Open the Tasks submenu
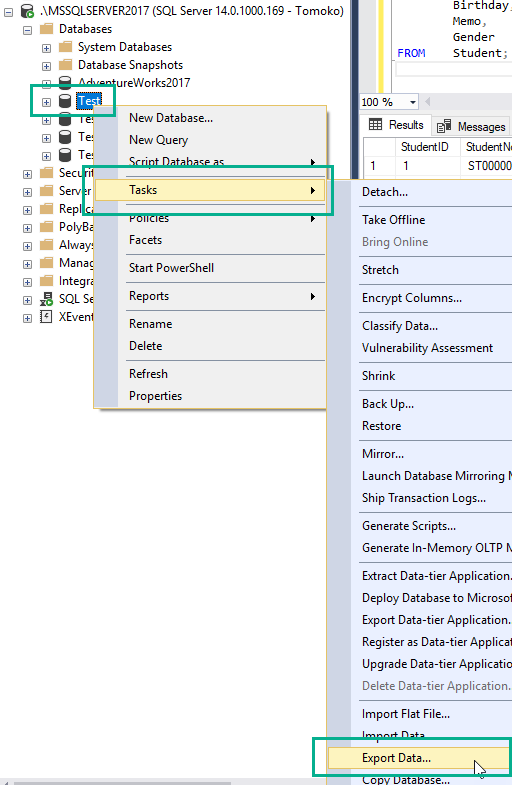 click(x=210, y=190)
